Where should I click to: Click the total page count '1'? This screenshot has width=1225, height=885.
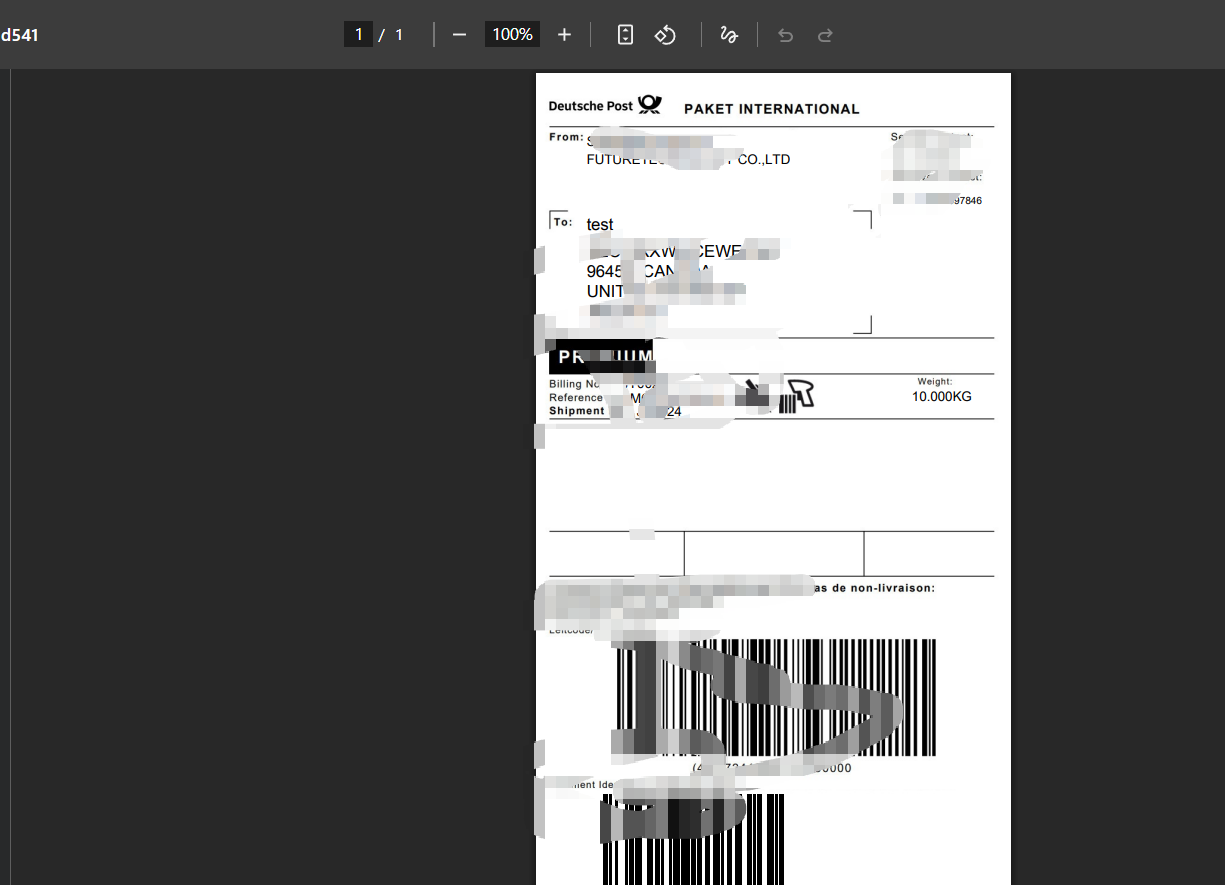coord(399,35)
